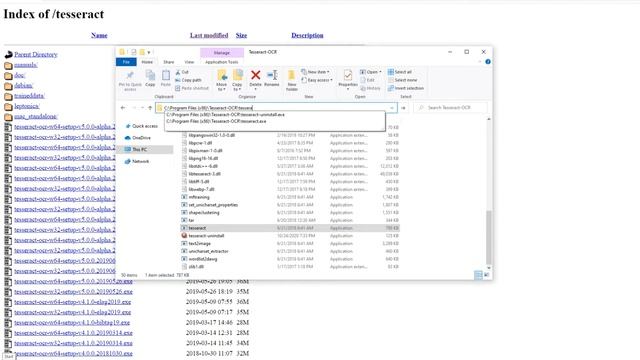Click the go-to arrow beside address bar
This screenshot has height=360, width=640.
(x=403, y=108)
